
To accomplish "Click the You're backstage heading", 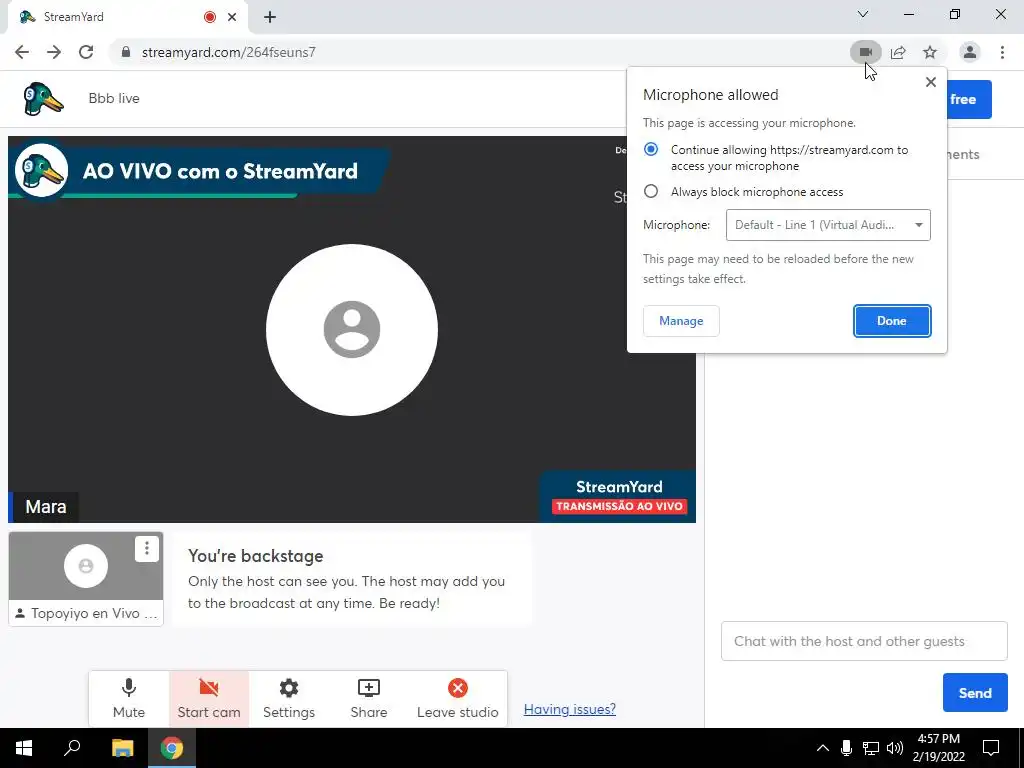I will pyautogui.click(x=256, y=556).
